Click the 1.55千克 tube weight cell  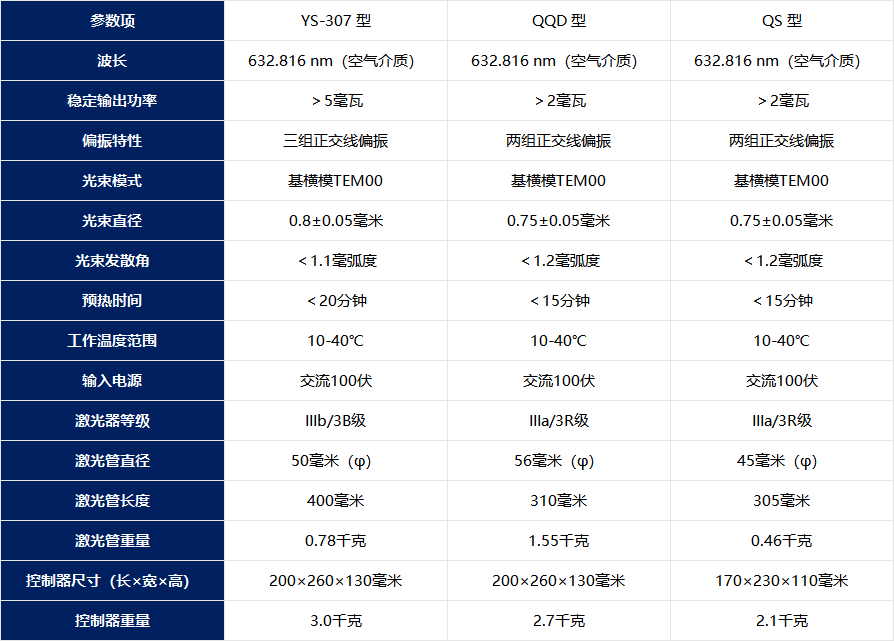(558, 541)
